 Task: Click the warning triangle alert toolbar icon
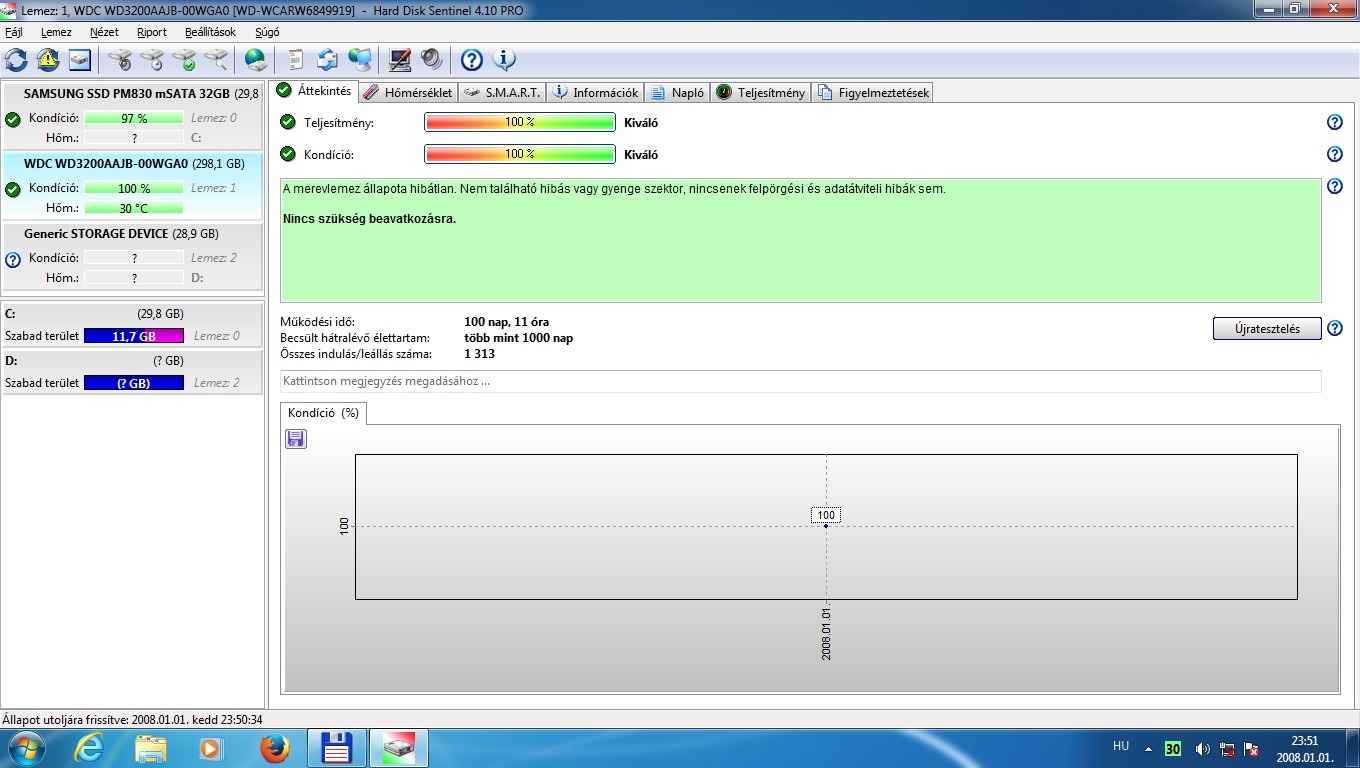point(48,60)
